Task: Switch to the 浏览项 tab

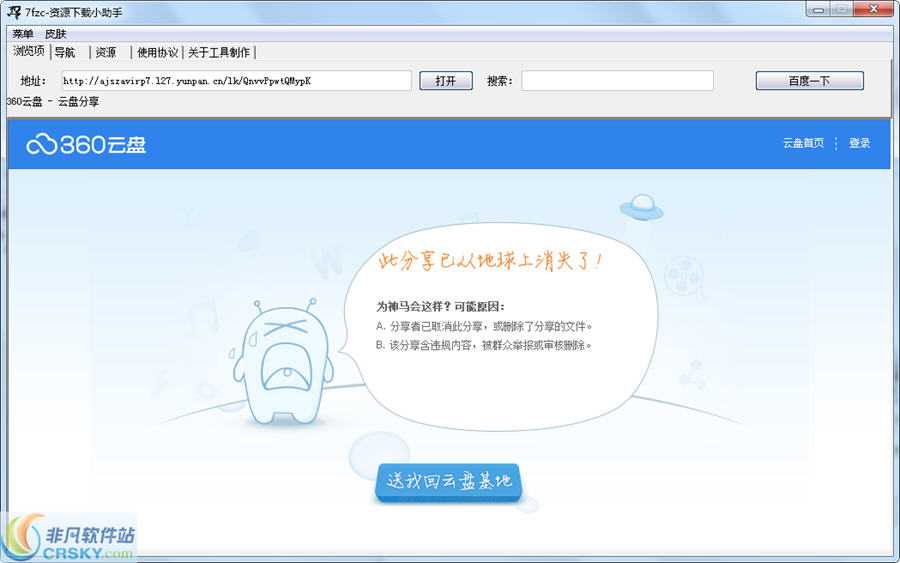Action: click(29, 51)
